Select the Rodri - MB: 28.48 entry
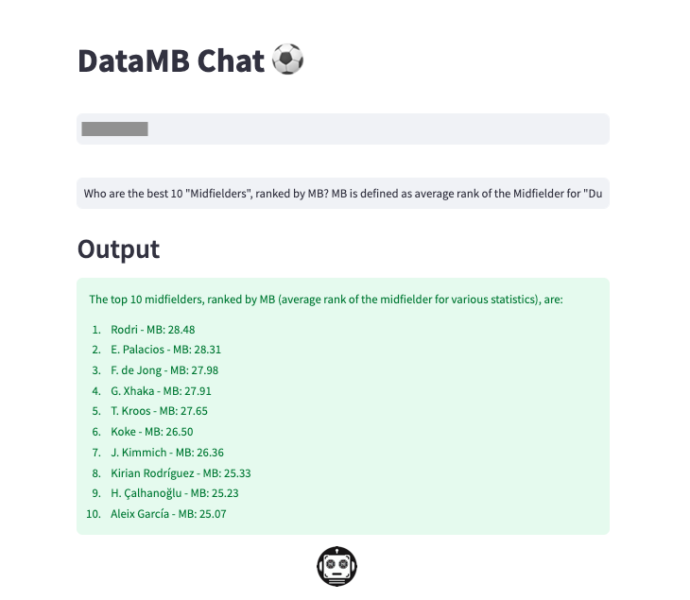This screenshot has height=600, width=690. tap(153, 330)
